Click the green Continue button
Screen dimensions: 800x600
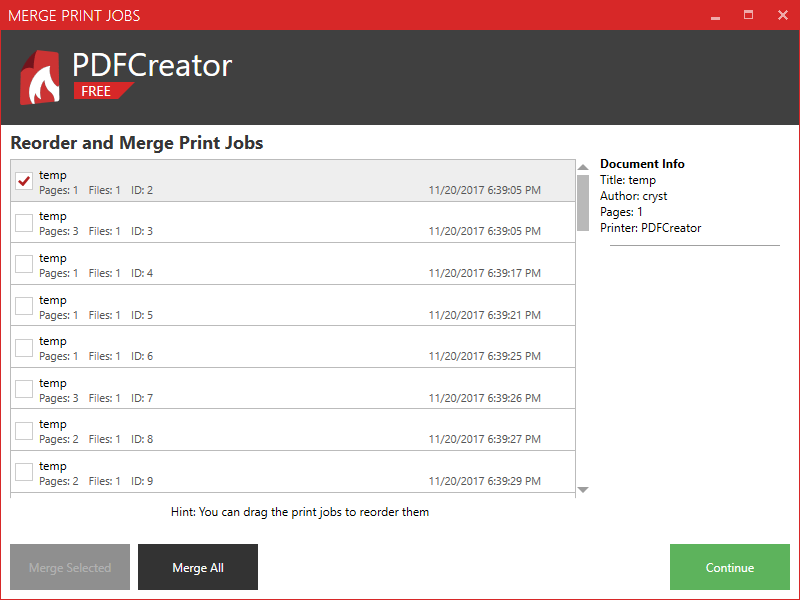730,567
